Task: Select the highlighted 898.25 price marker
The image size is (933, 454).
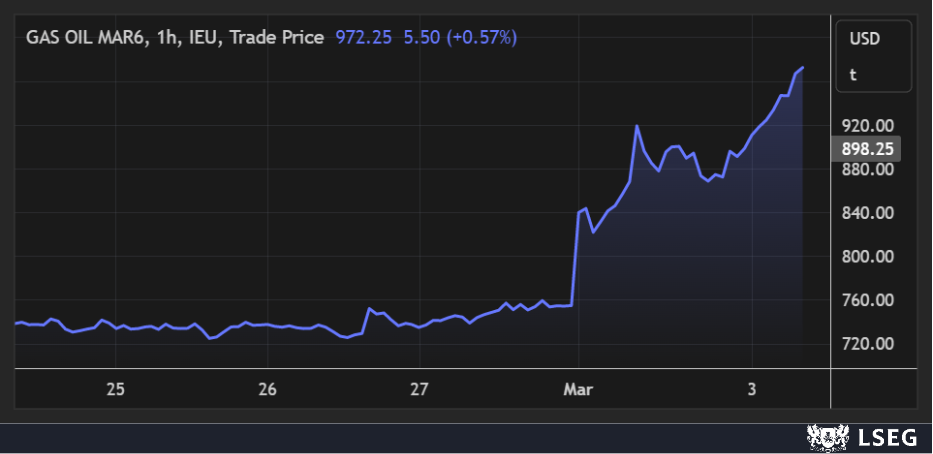Action: click(x=867, y=149)
